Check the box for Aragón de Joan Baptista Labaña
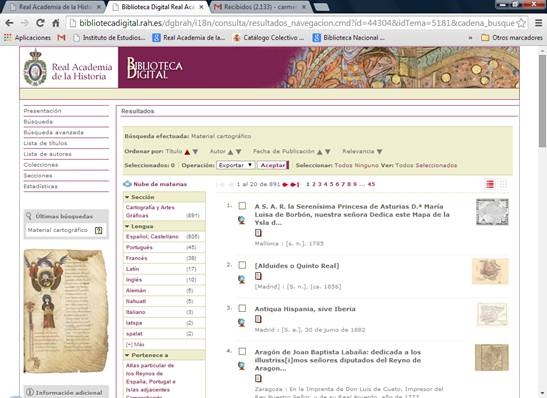 pyautogui.click(x=242, y=351)
